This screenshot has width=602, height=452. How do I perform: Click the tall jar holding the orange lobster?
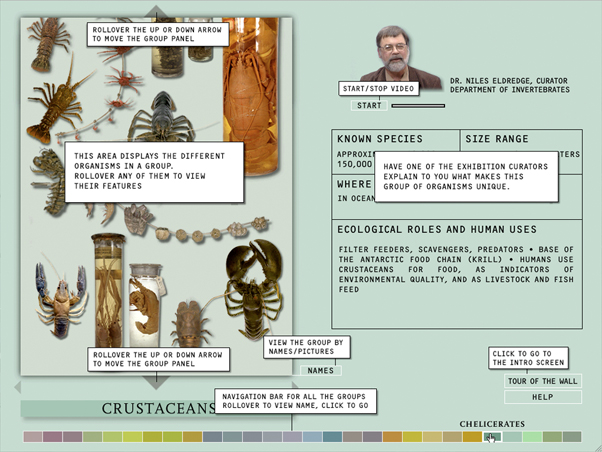tap(250, 96)
